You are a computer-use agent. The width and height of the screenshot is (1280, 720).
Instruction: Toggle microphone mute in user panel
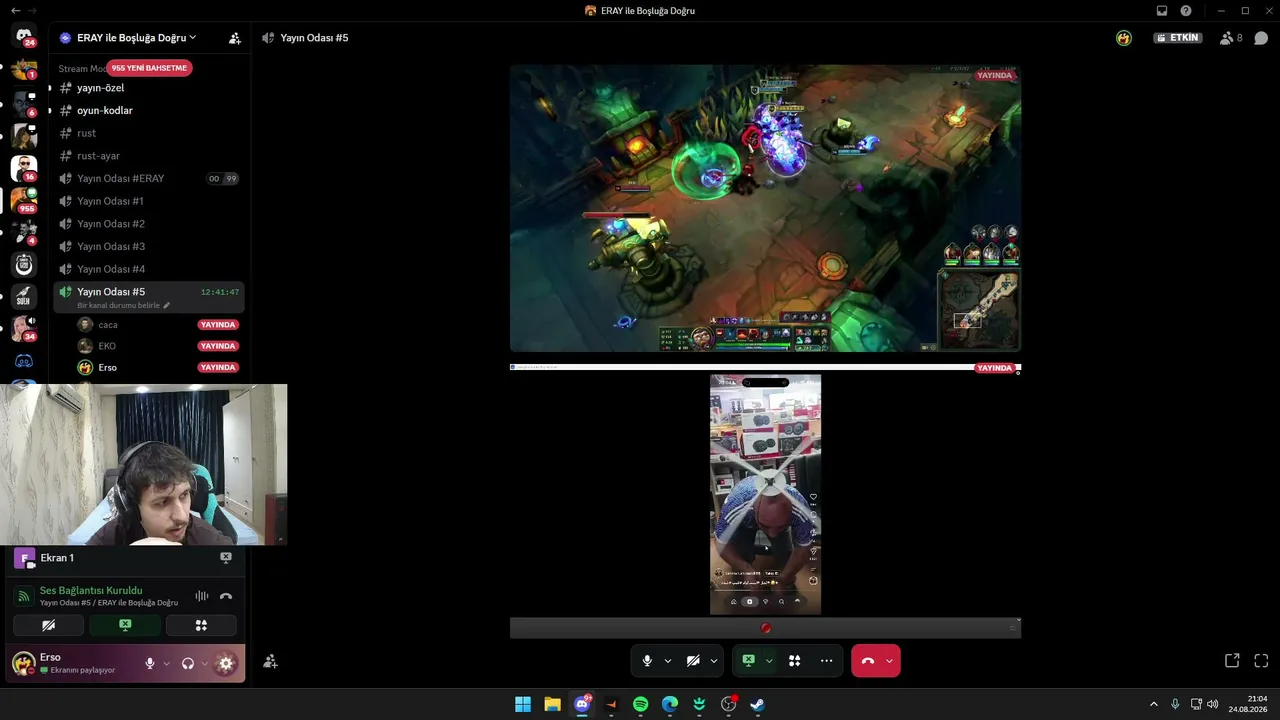[x=150, y=663]
